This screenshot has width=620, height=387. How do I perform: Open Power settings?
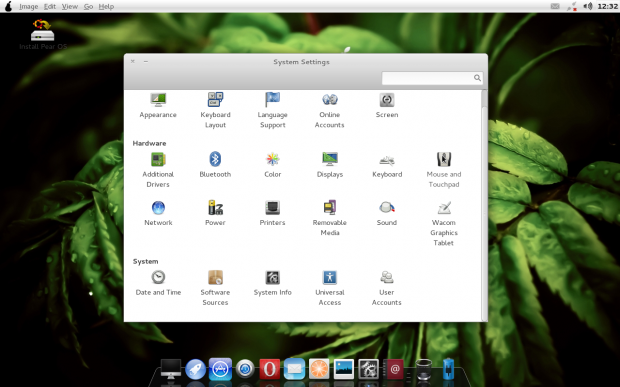[x=215, y=213]
